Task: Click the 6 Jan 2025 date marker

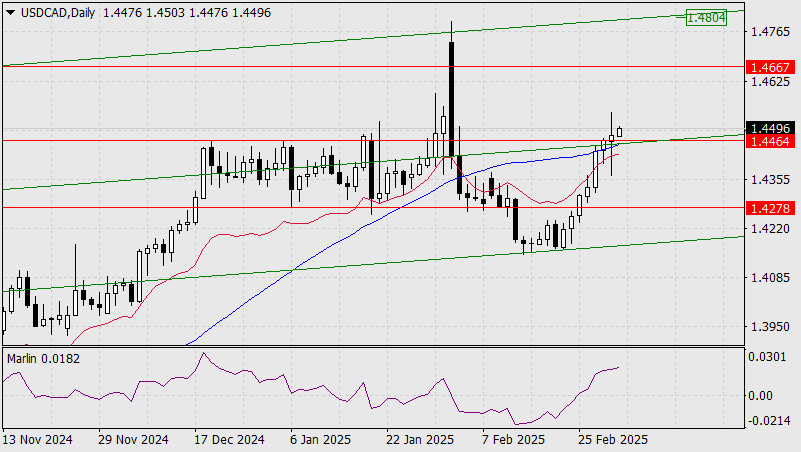Action: (320, 440)
